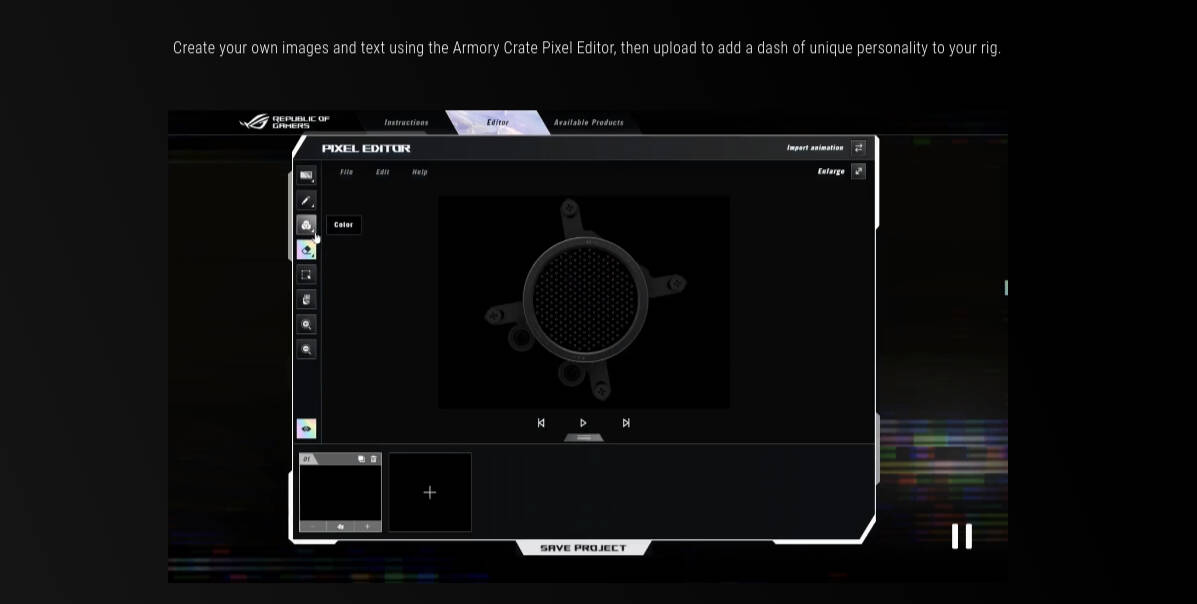This screenshot has height=604, width=1197.
Task: Jump to the next frame
Action: tap(626, 423)
